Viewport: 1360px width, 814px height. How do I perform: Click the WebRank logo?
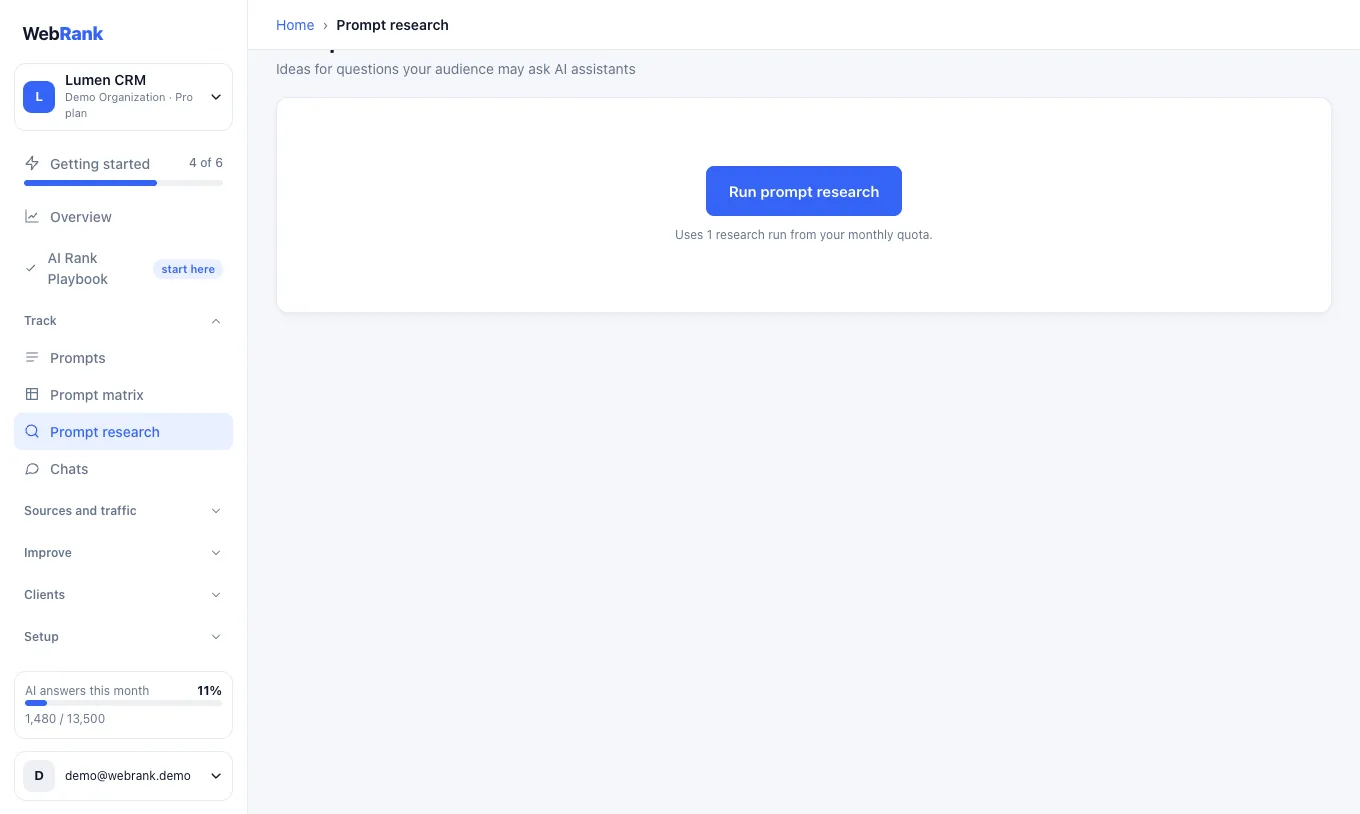63,33
